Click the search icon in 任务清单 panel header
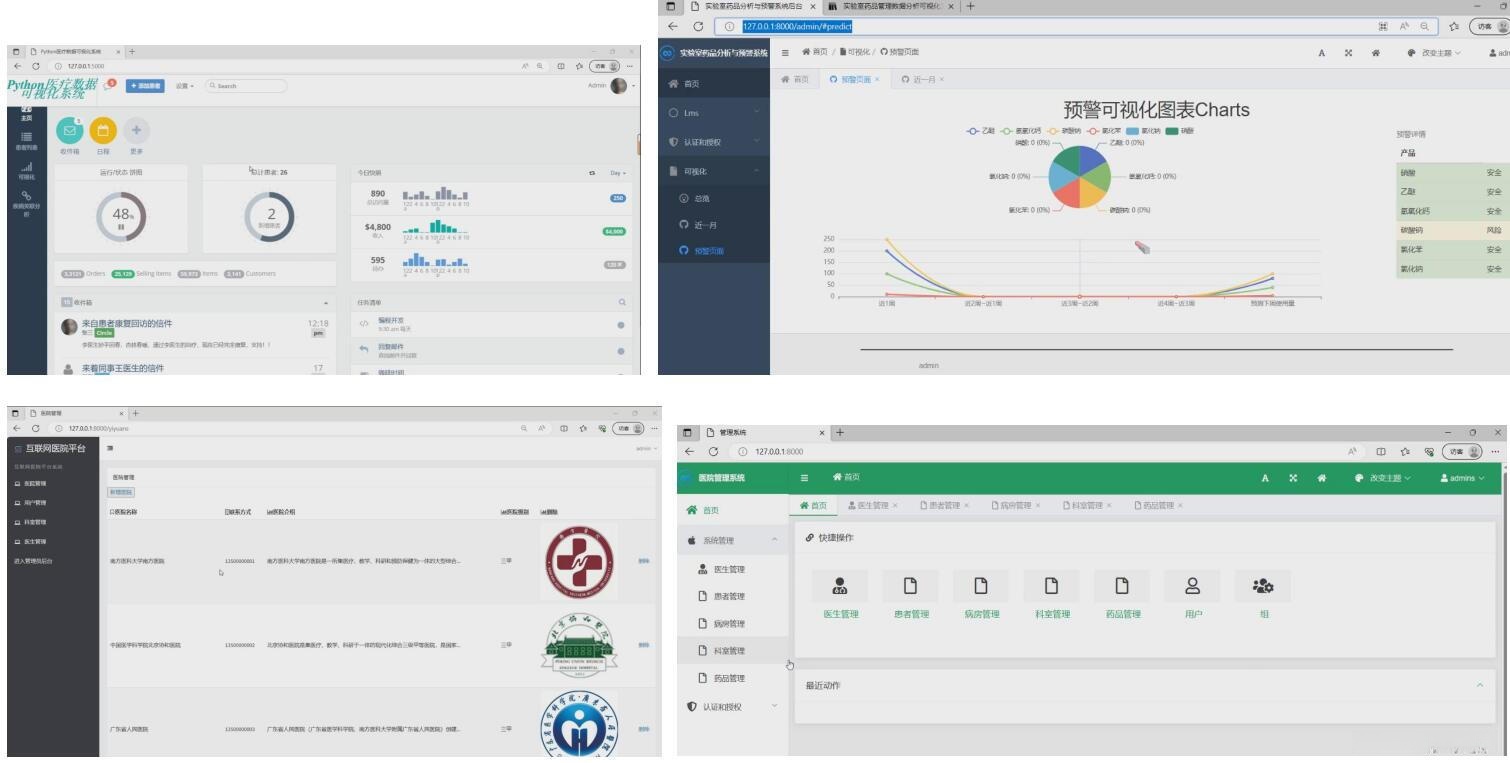This screenshot has width=1510, height=763. (622, 302)
